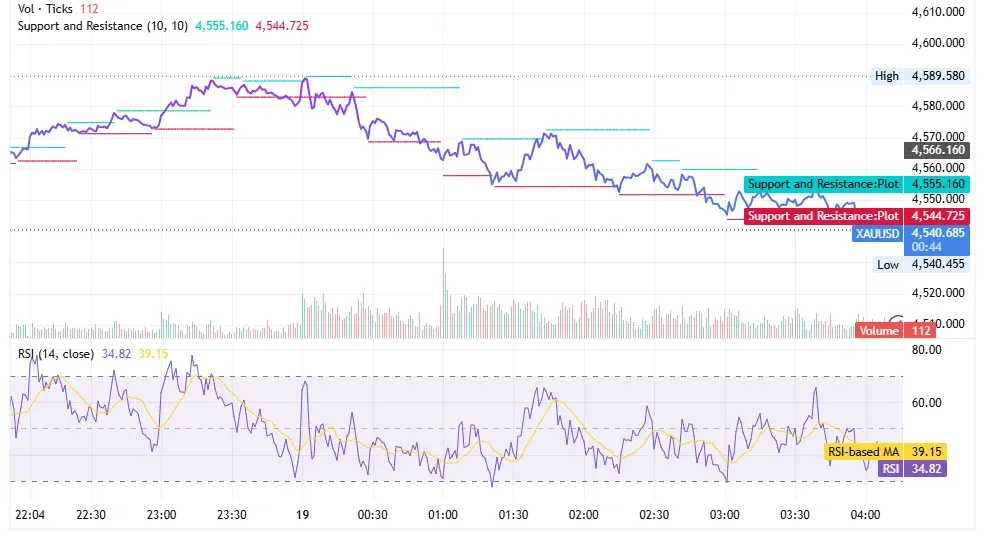This screenshot has width=985, height=534.
Task: Click the 02:30 time axis label
Action: click(654, 515)
